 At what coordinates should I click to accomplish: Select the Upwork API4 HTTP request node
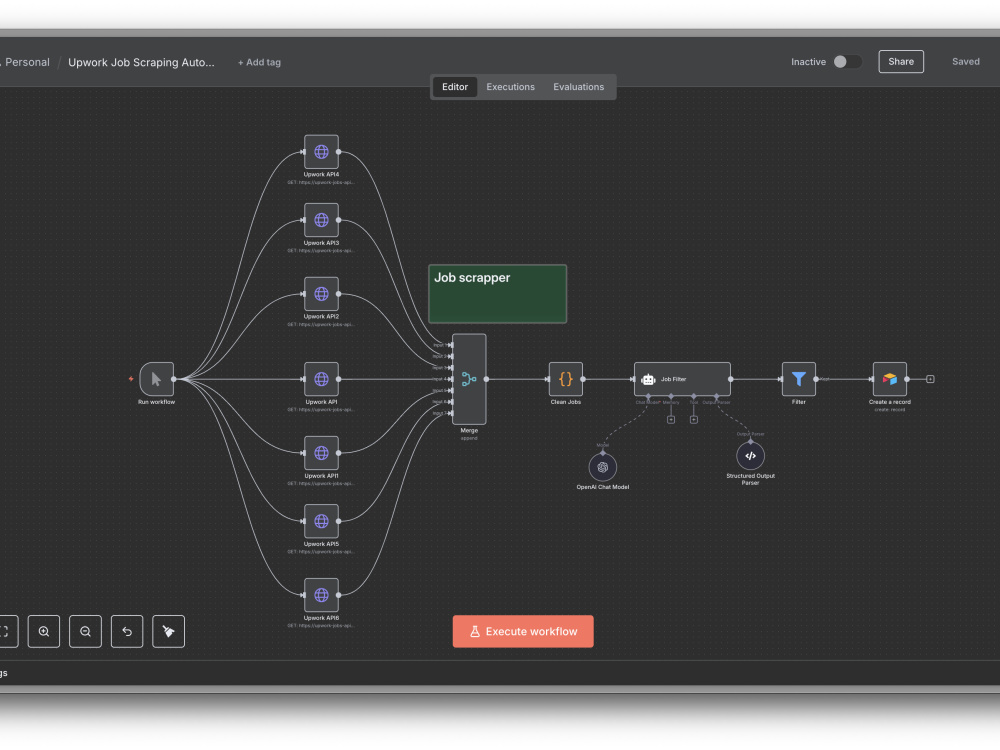[x=321, y=152]
